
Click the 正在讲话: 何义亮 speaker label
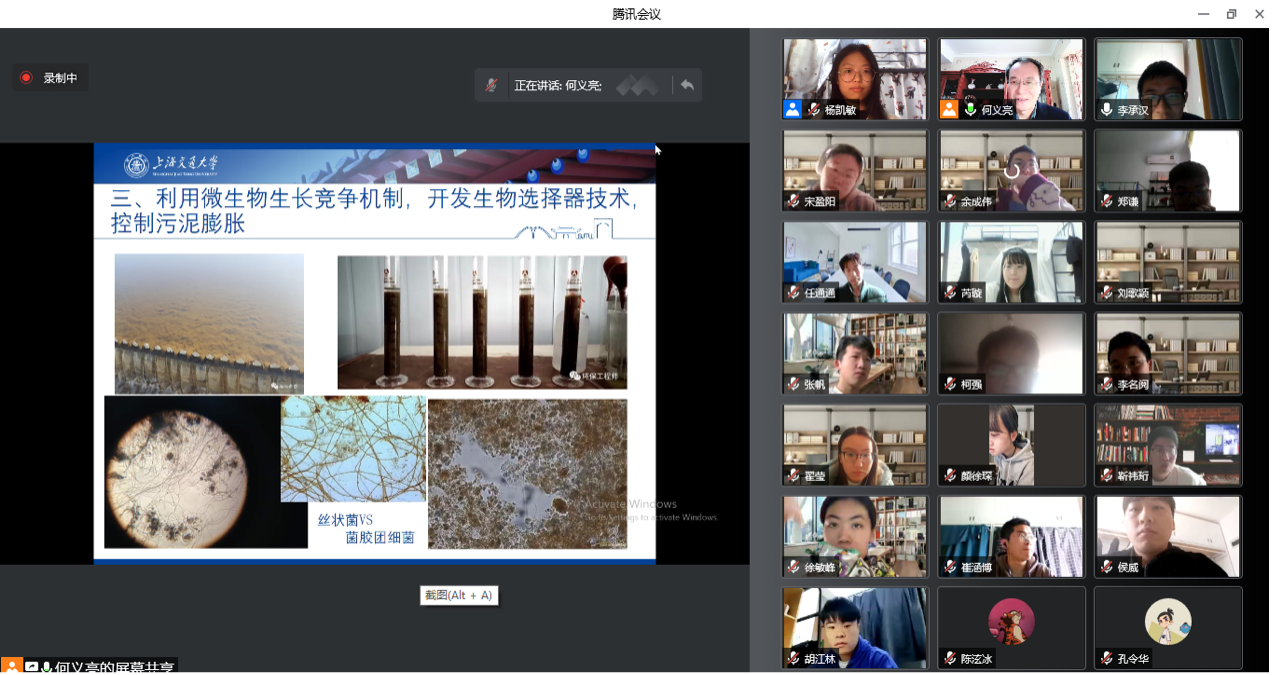557,86
